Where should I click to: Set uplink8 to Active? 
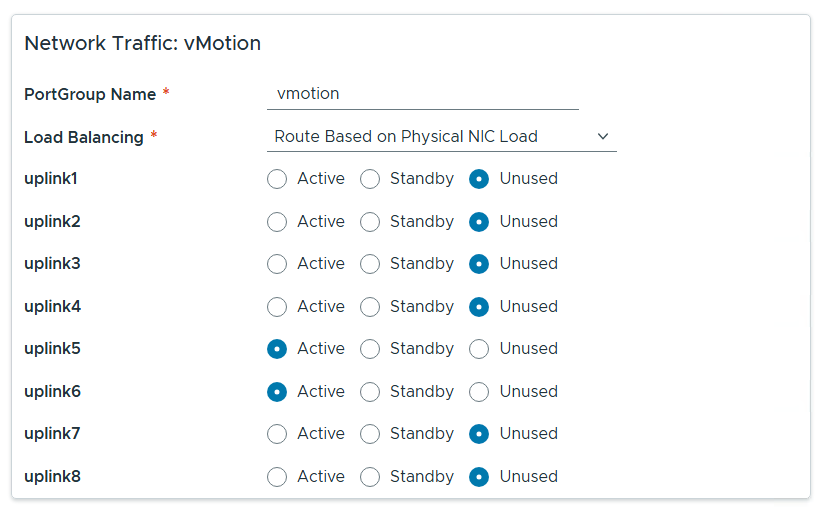277,477
